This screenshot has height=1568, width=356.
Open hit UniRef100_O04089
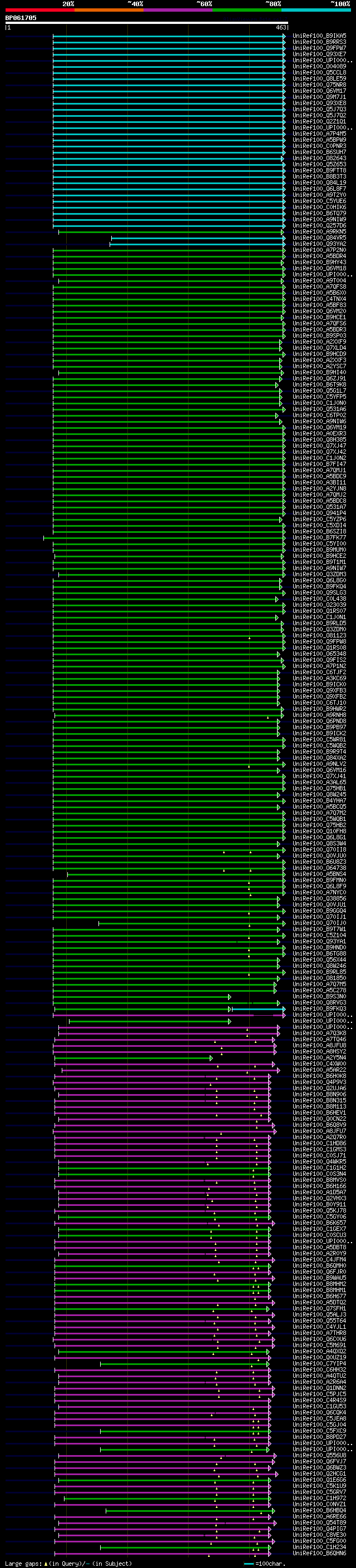(x=319, y=66)
